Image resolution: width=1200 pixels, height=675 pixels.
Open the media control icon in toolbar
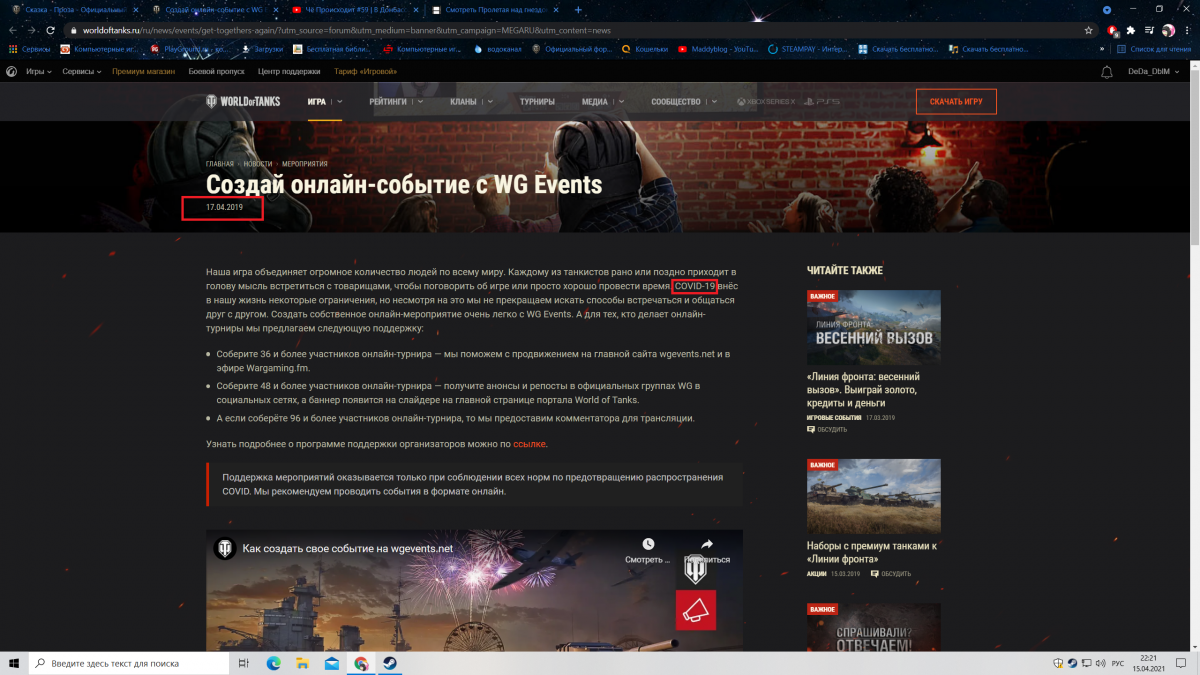click(1149, 30)
